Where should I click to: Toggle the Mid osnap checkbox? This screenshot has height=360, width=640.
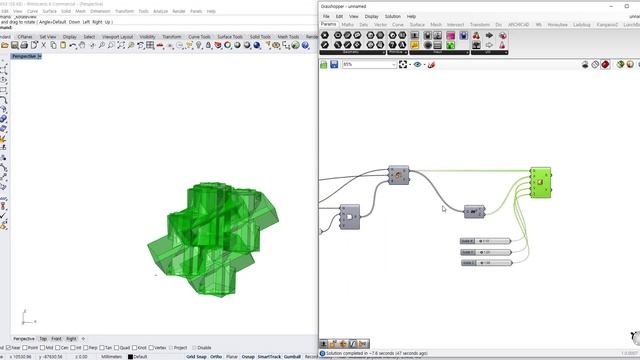[x=42, y=348]
